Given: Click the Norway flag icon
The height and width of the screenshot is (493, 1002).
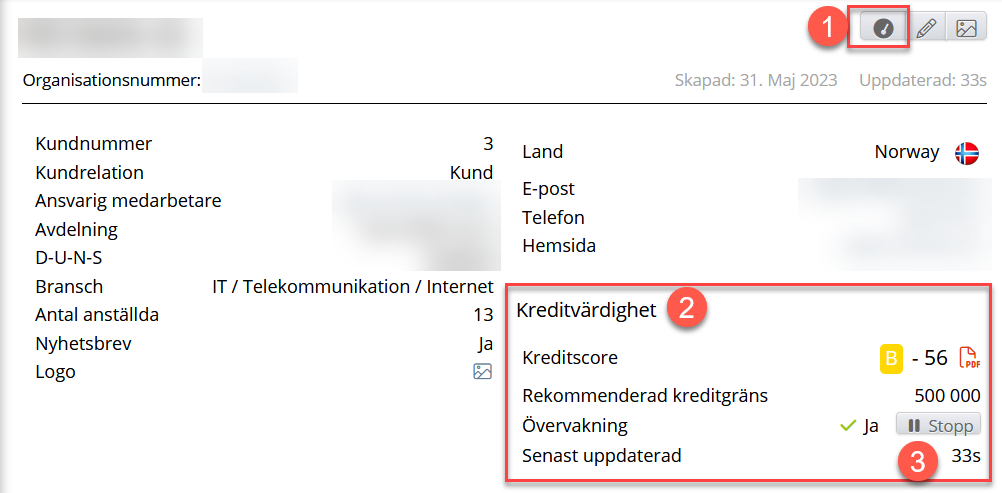Looking at the screenshot, I should coord(966,153).
